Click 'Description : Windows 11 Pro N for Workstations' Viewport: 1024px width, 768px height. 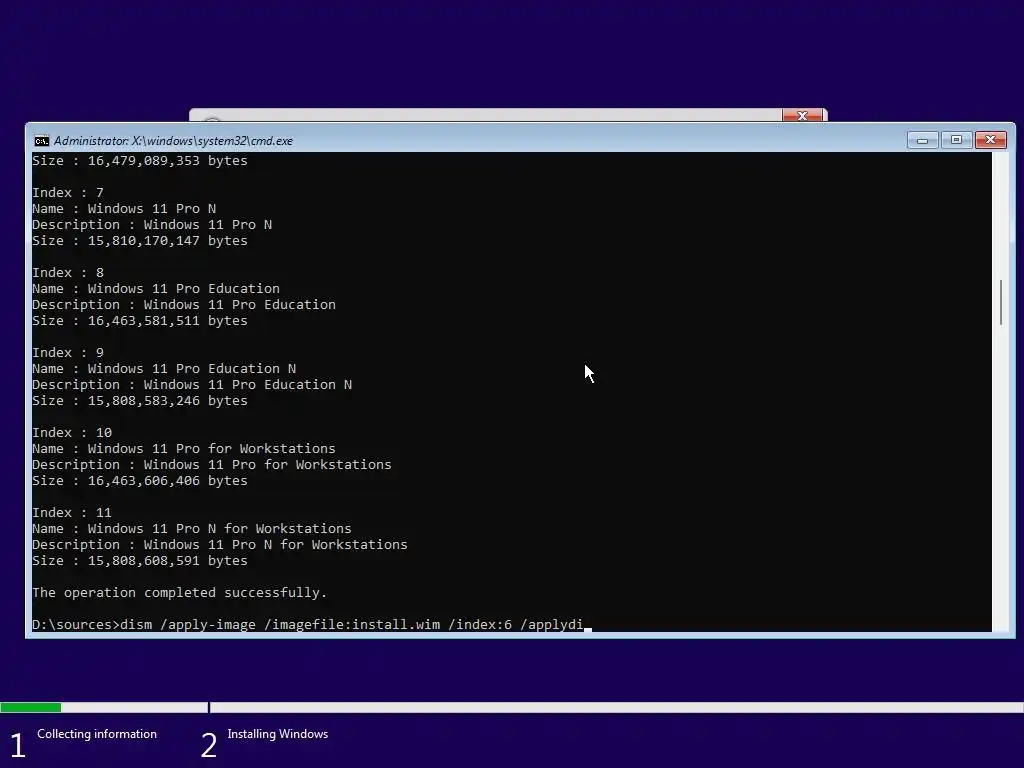point(220,545)
